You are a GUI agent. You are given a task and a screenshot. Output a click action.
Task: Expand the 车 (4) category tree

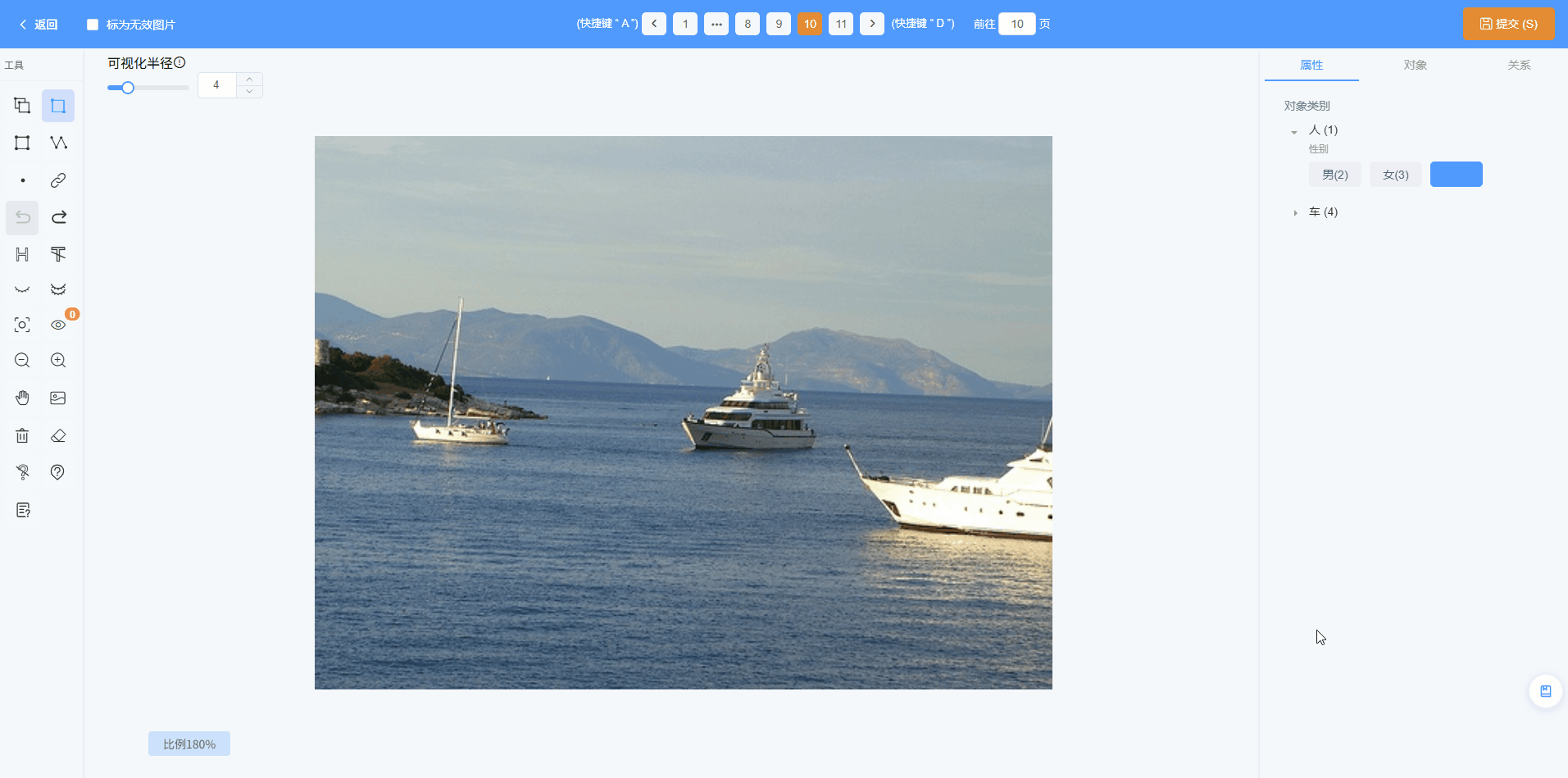[1295, 212]
